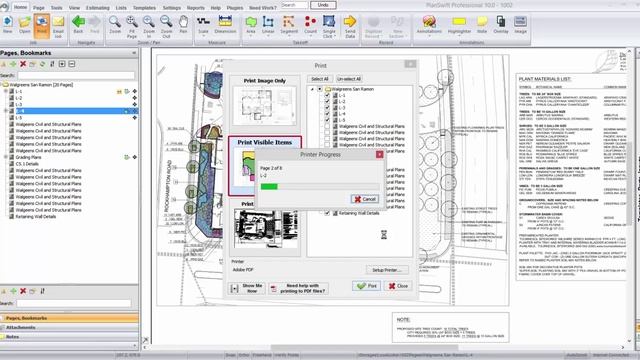Click the collapse-all minus box icon
Viewport: 640px width, 360px height.
click(72, 64)
